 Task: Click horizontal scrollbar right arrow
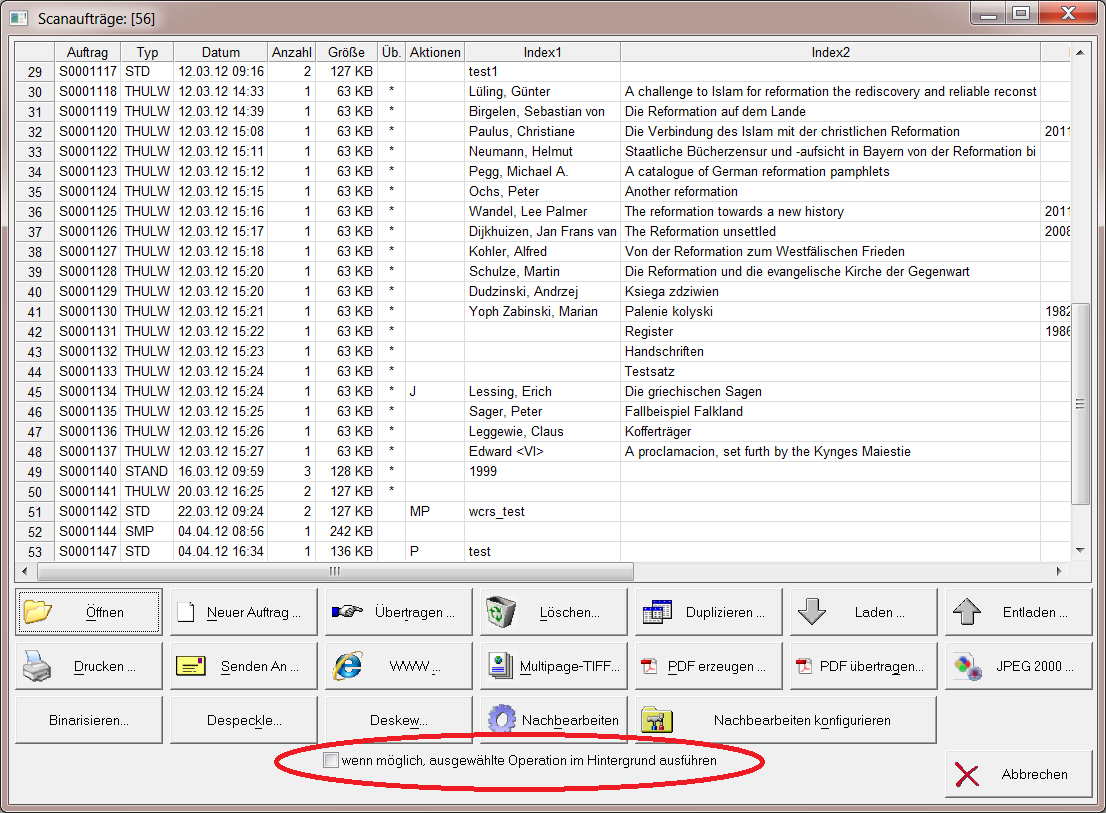(1059, 571)
